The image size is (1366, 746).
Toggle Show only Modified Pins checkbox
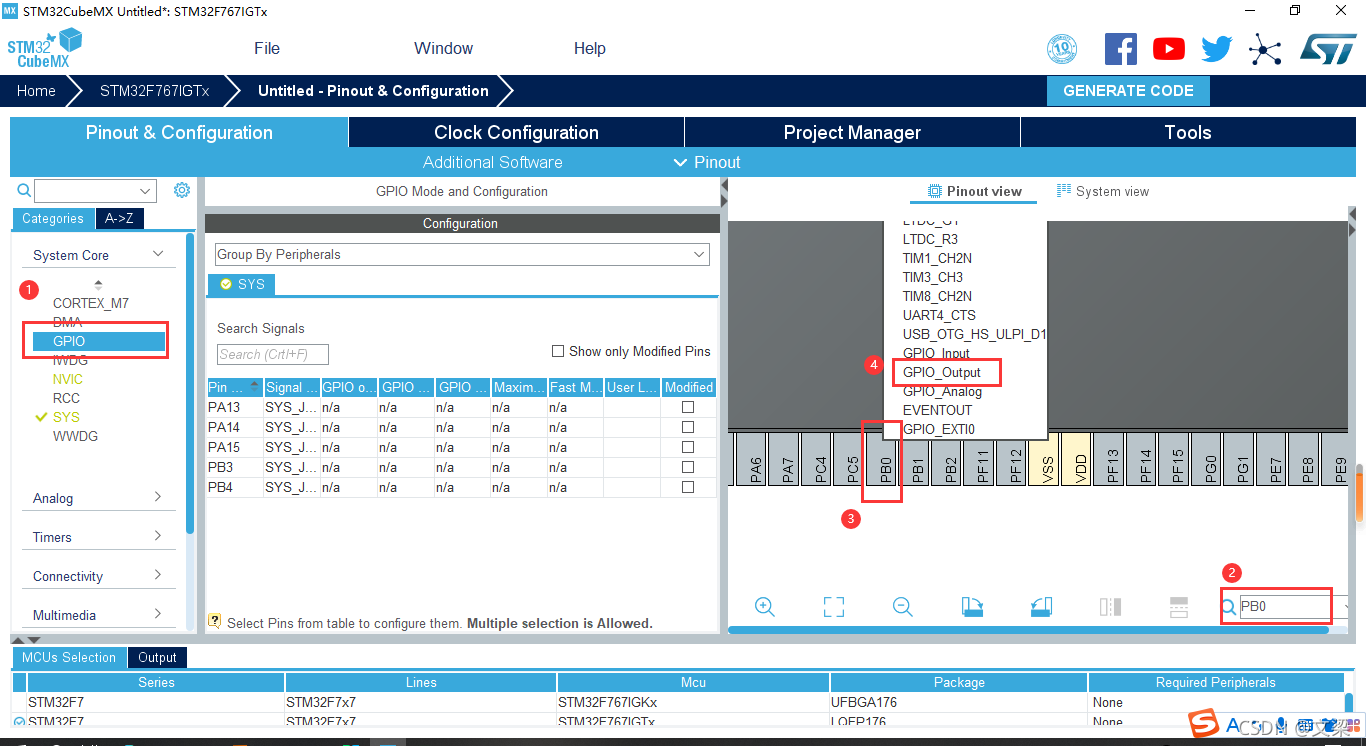point(558,351)
